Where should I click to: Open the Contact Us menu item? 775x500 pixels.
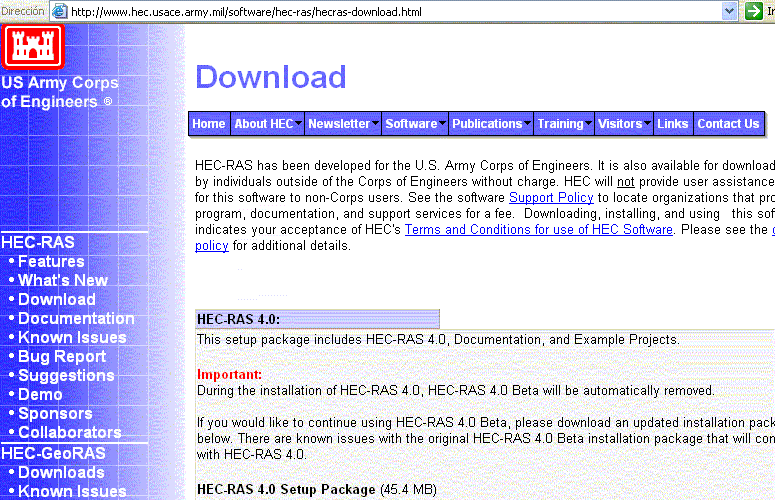(x=728, y=124)
